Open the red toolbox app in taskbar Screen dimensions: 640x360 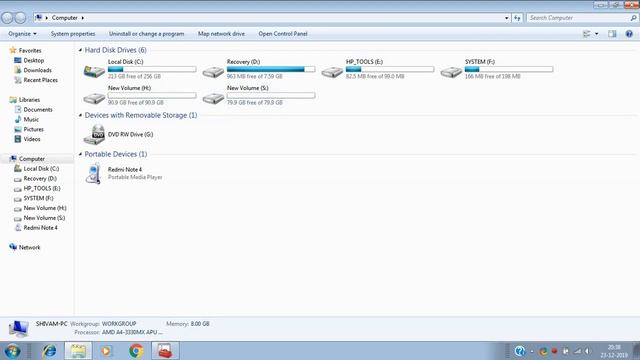pyautogui.click(x=165, y=351)
